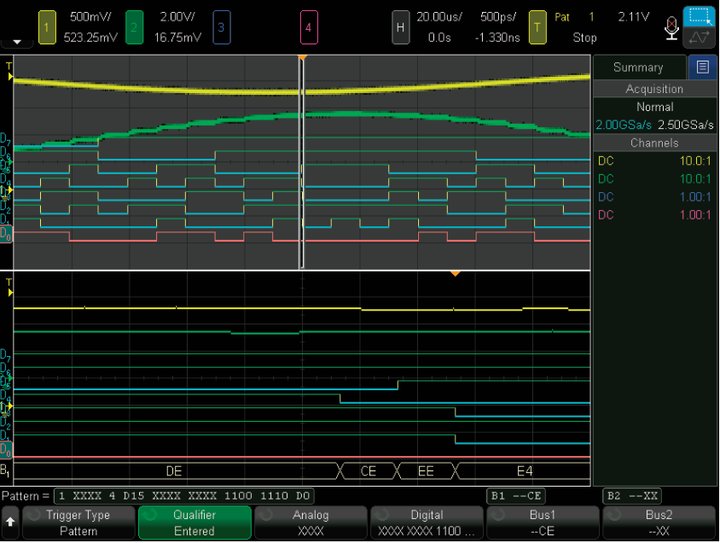Open the Analog XXXX softkey
Screen dimensions: 720x543
pyautogui.click(x=311, y=523)
